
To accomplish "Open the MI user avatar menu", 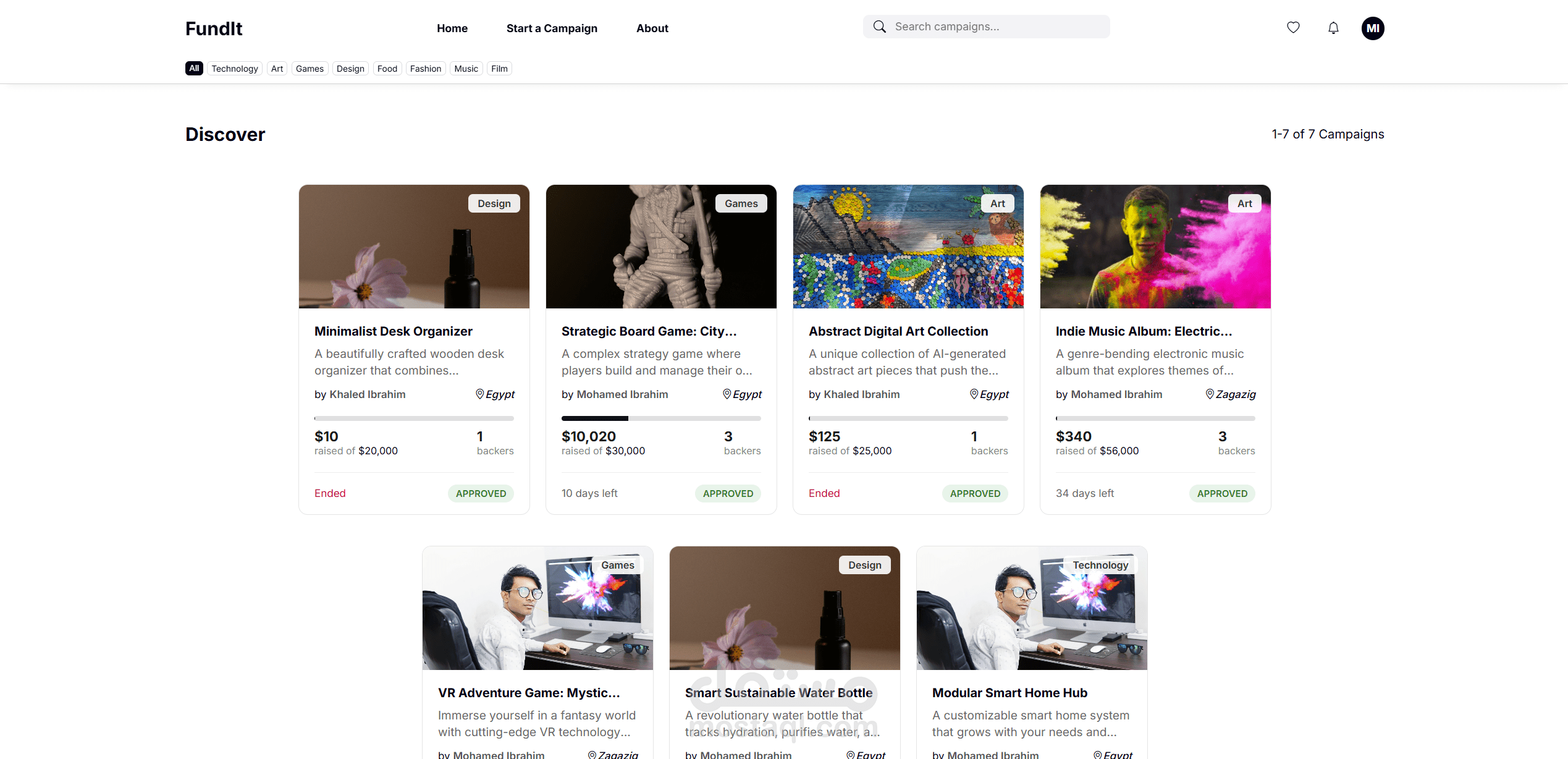I will pyautogui.click(x=1372, y=28).
